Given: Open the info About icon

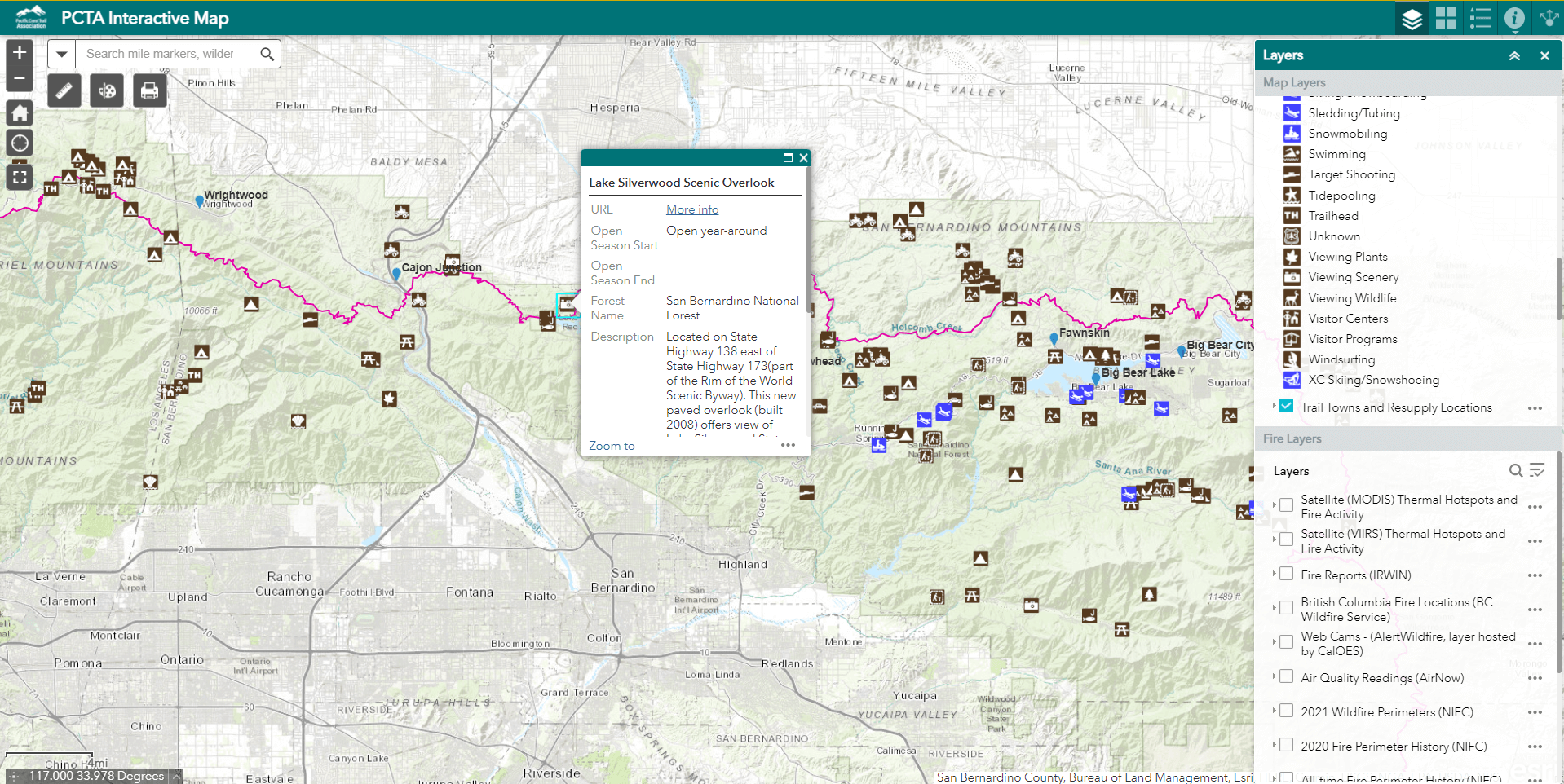Looking at the screenshot, I should click(x=1514, y=18).
